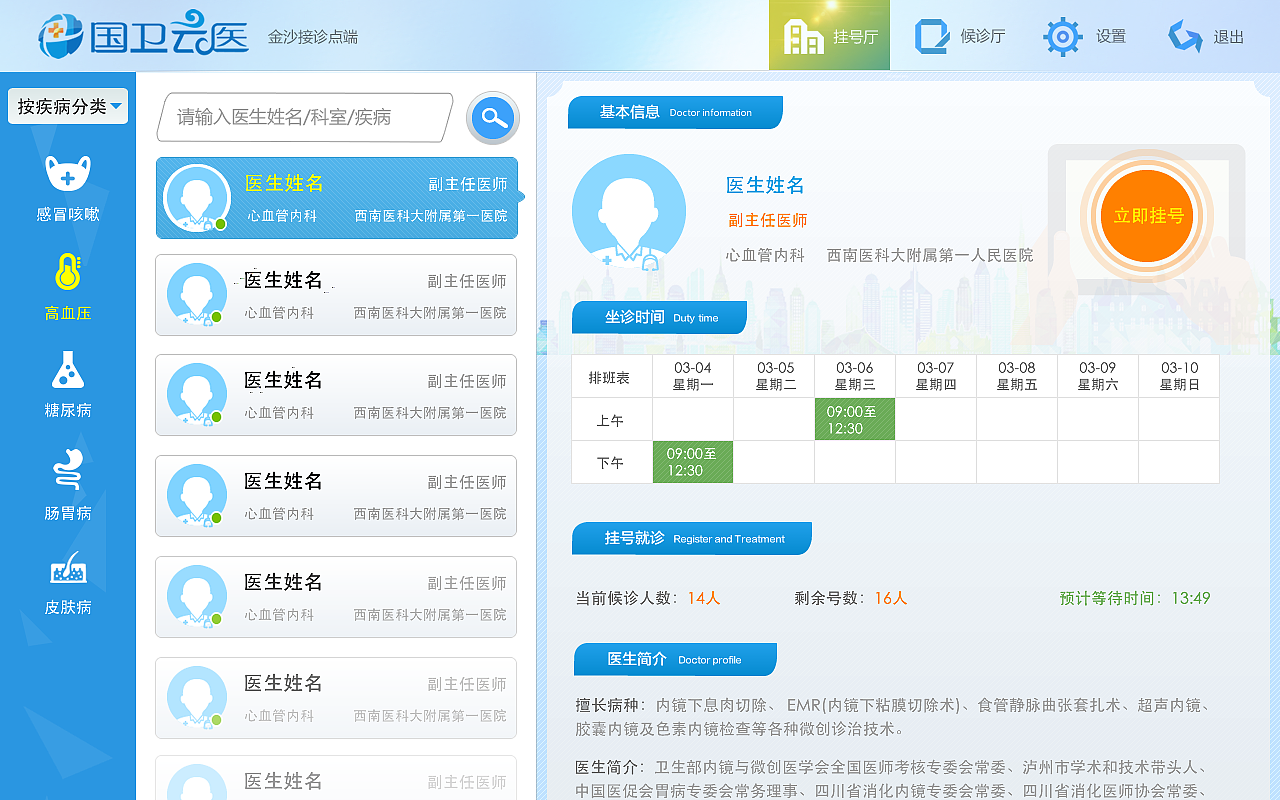Click the 基本信息 section header
The image size is (1280, 800).
[675, 112]
